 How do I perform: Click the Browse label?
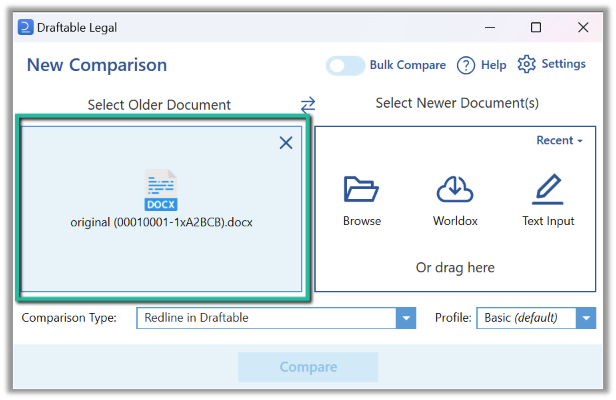tap(362, 221)
